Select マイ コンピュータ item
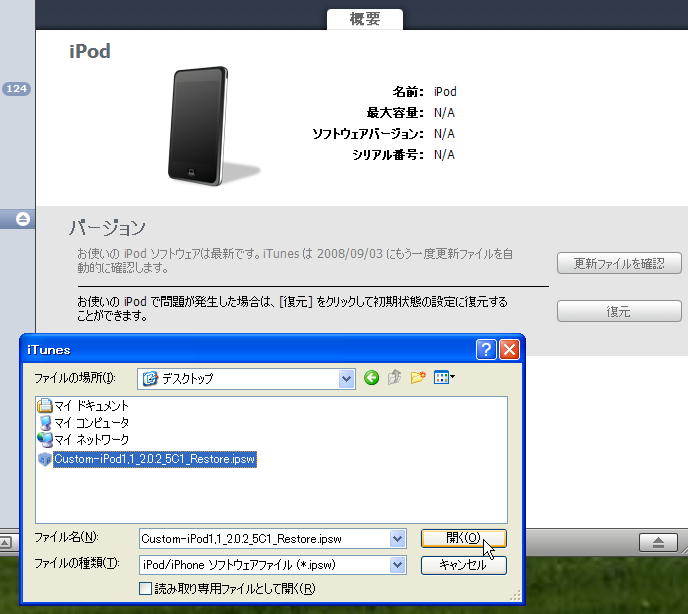Image resolution: width=688 pixels, height=614 pixels. pyautogui.click(x=84, y=423)
